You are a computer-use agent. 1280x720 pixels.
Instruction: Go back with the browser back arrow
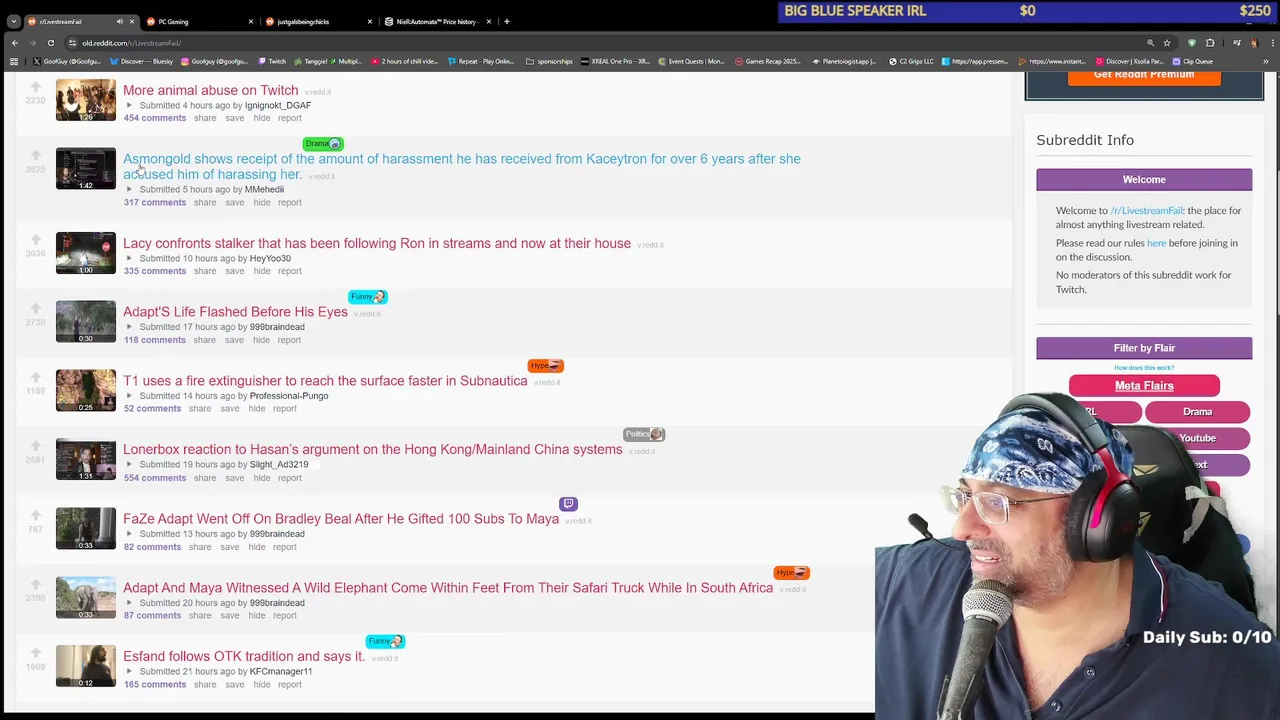(x=14, y=43)
